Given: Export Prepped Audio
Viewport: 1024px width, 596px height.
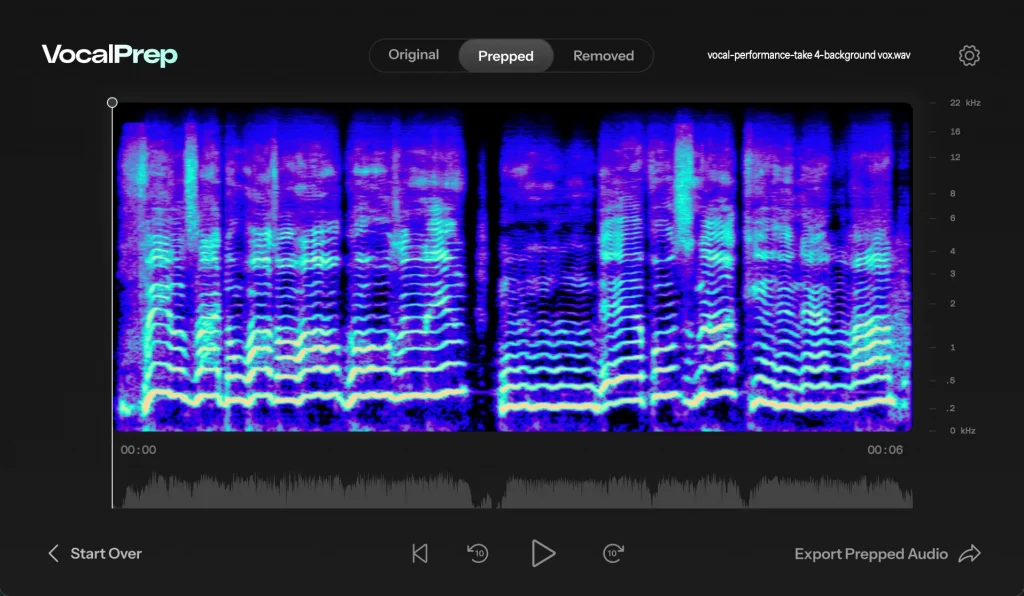Looking at the screenshot, I should click(x=870, y=553).
